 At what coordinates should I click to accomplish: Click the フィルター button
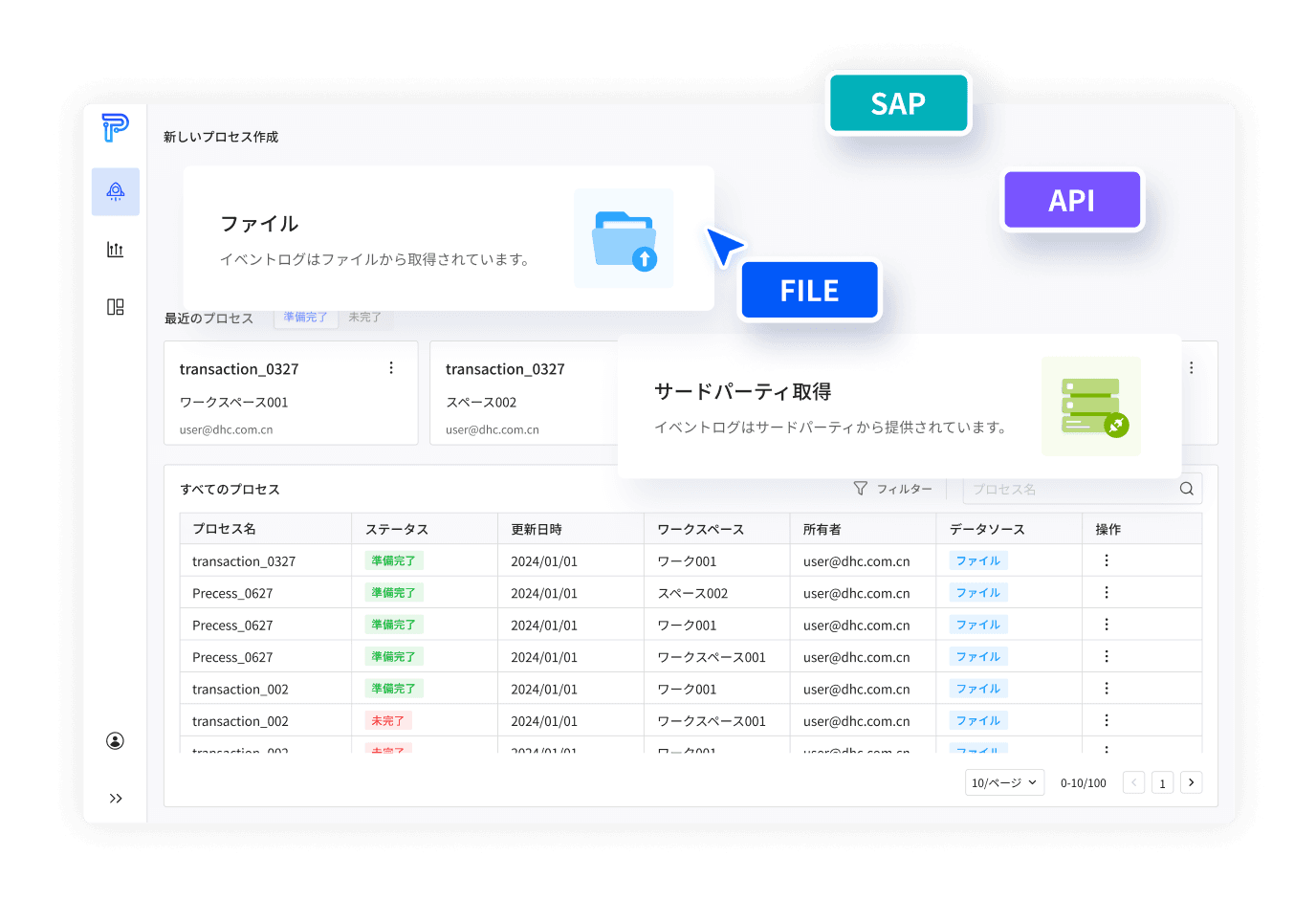(893, 489)
